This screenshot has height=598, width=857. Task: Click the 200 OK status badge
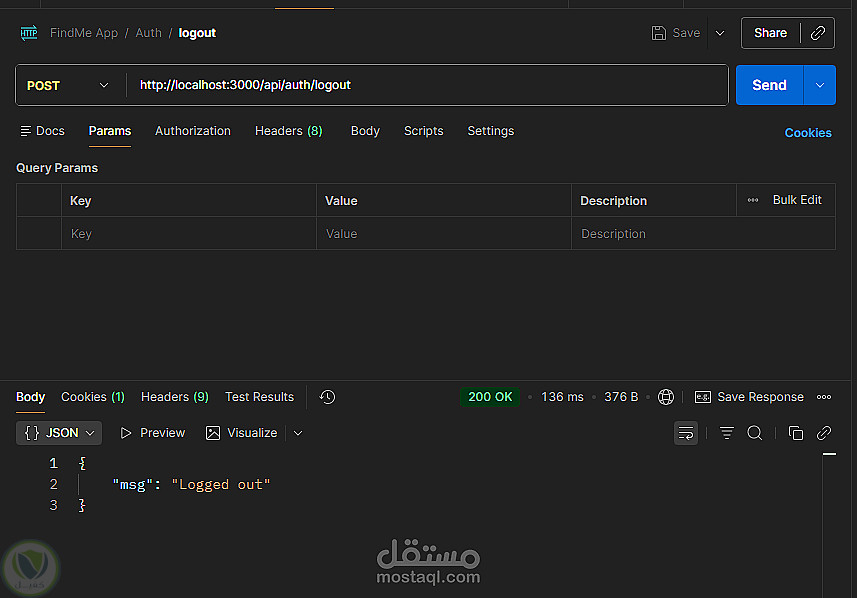point(490,397)
